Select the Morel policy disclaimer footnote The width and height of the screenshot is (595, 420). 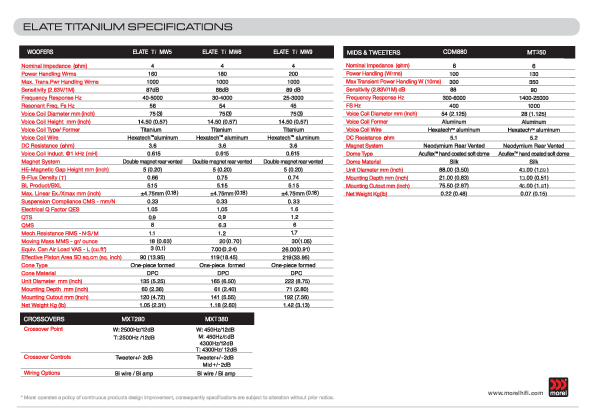coord(177,398)
